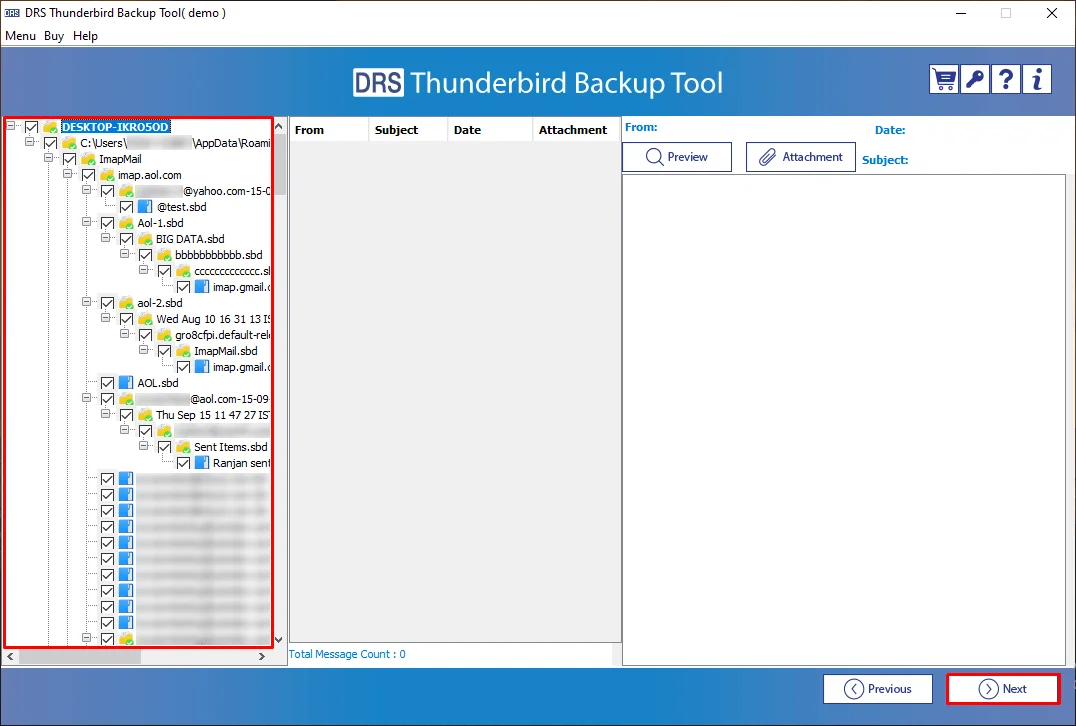Open the question mark help icon
This screenshot has width=1076, height=726.
click(1006, 80)
